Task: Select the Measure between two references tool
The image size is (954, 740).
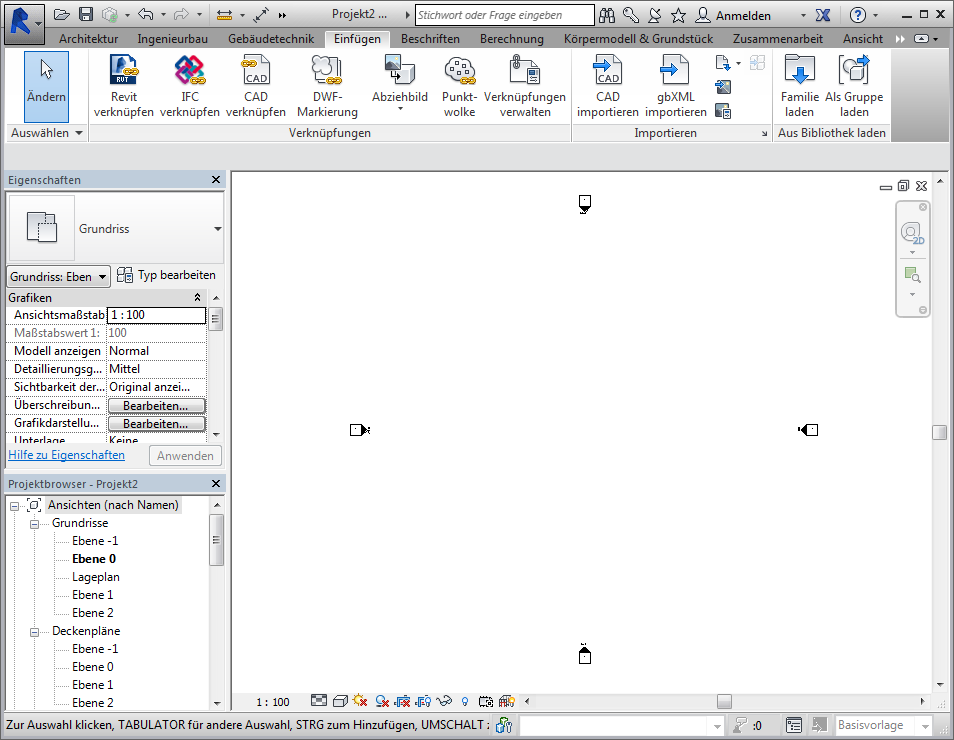Action: 225,15
